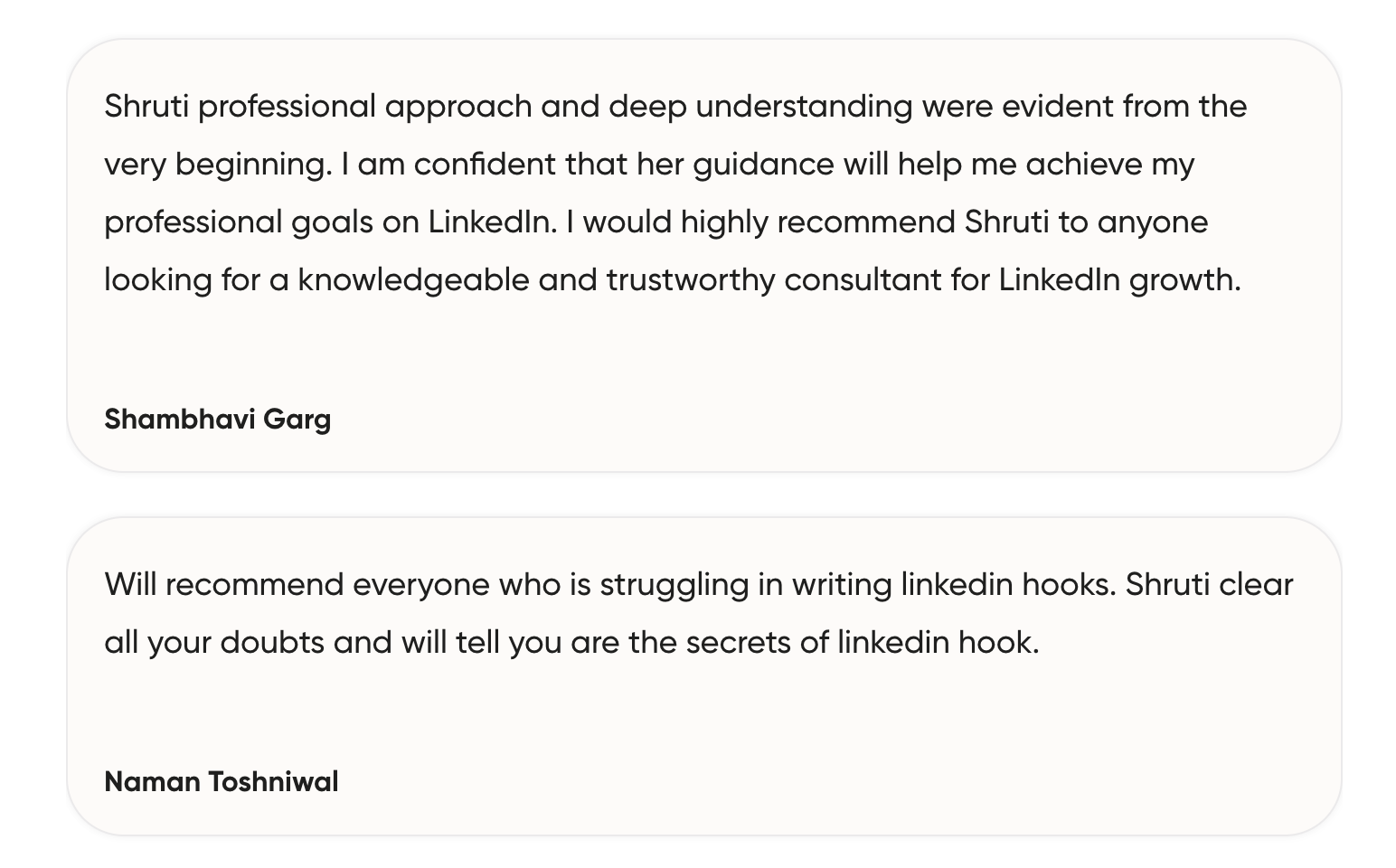
Task: Click the line starting 'looking for a knowledgeable'
Action: (673, 280)
